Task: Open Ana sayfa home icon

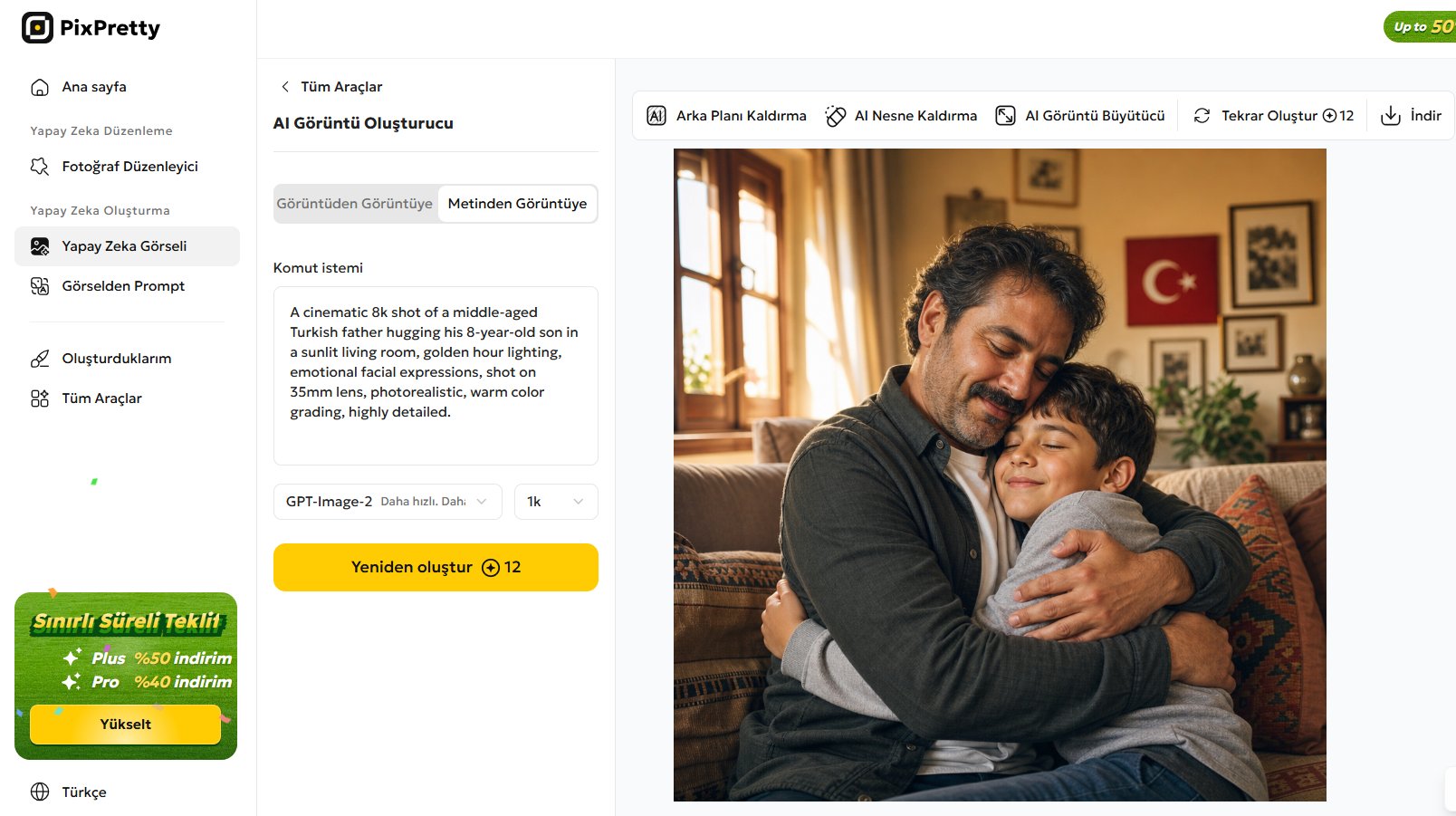Action: click(40, 87)
